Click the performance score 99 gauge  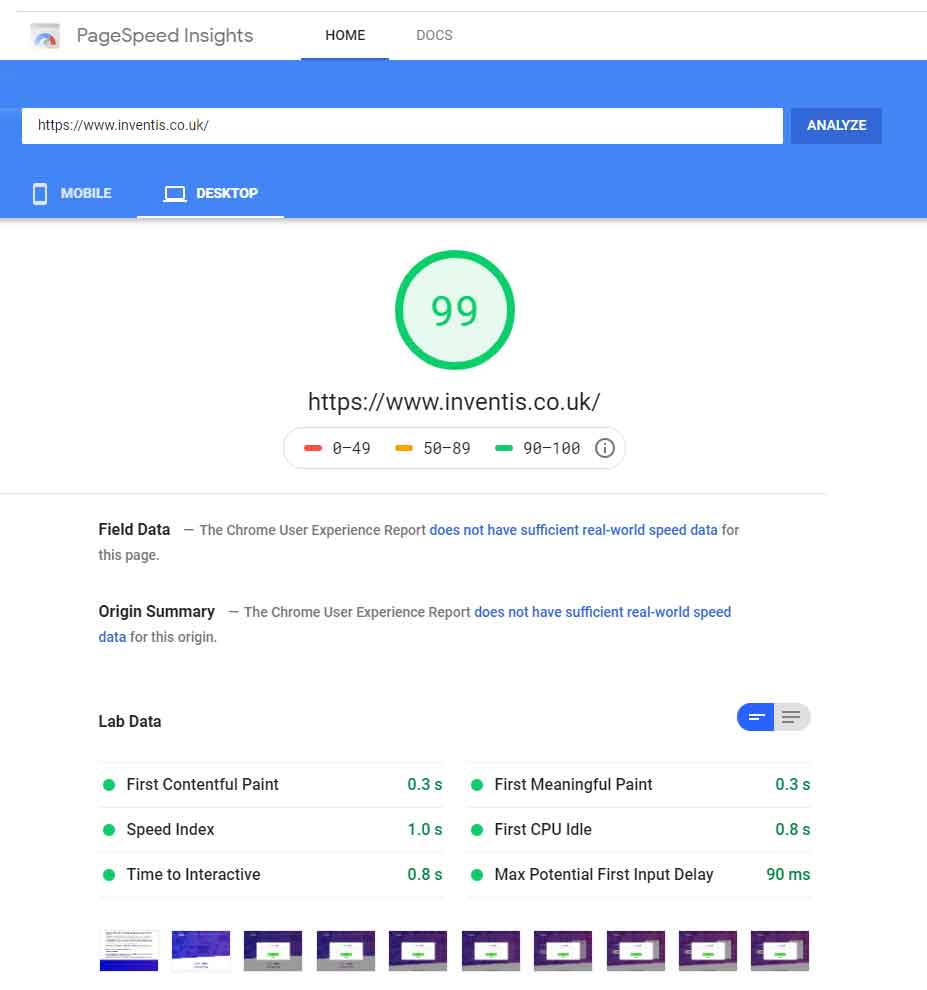click(x=455, y=310)
